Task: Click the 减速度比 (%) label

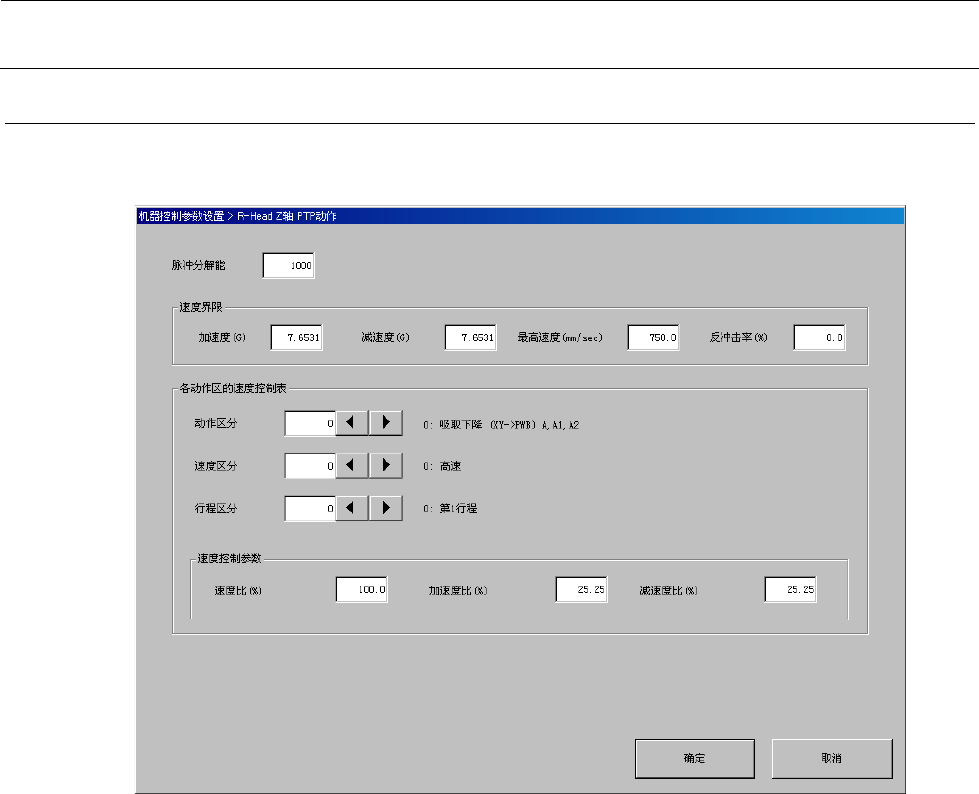Action: pyautogui.click(x=668, y=591)
